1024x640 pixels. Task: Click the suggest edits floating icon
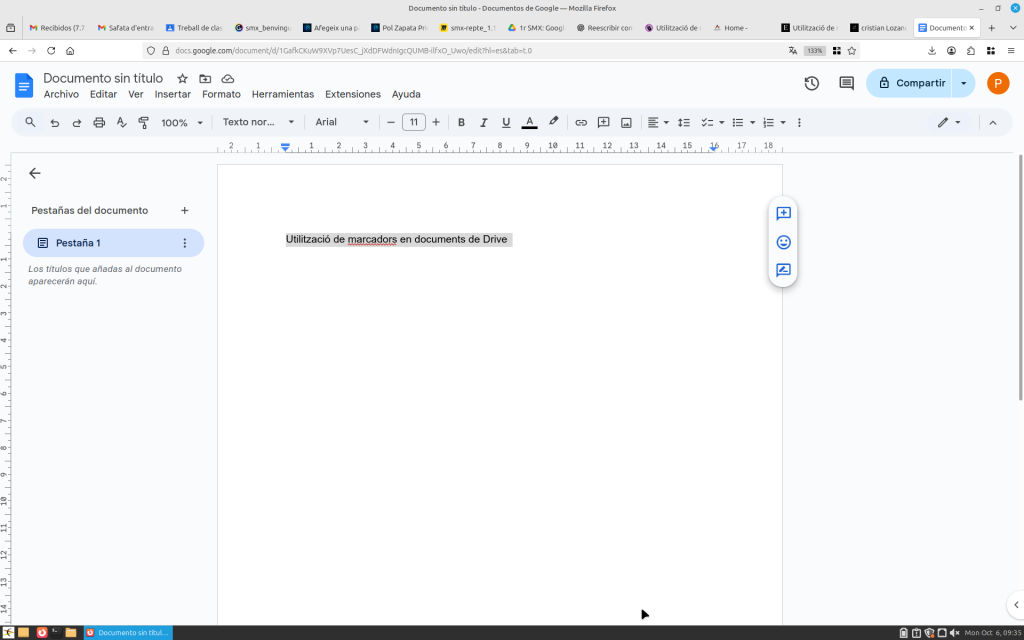(783, 270)
